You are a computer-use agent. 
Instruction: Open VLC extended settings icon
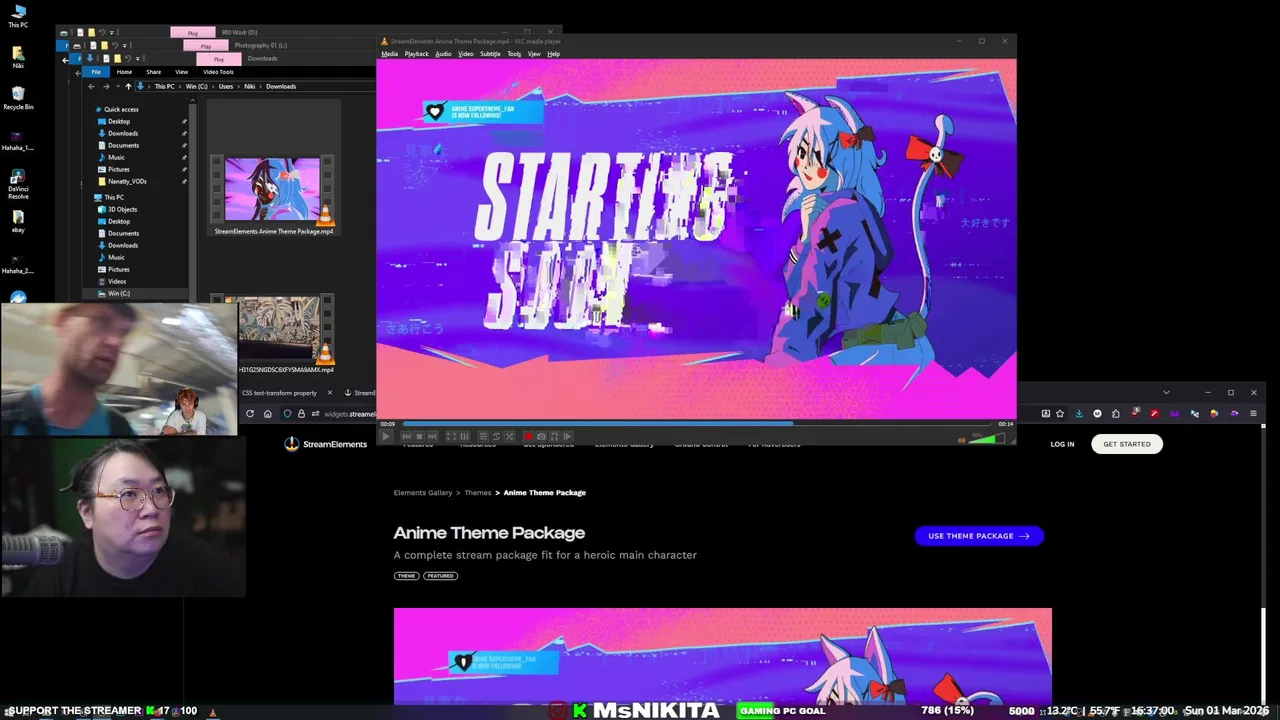pos(465,436)
